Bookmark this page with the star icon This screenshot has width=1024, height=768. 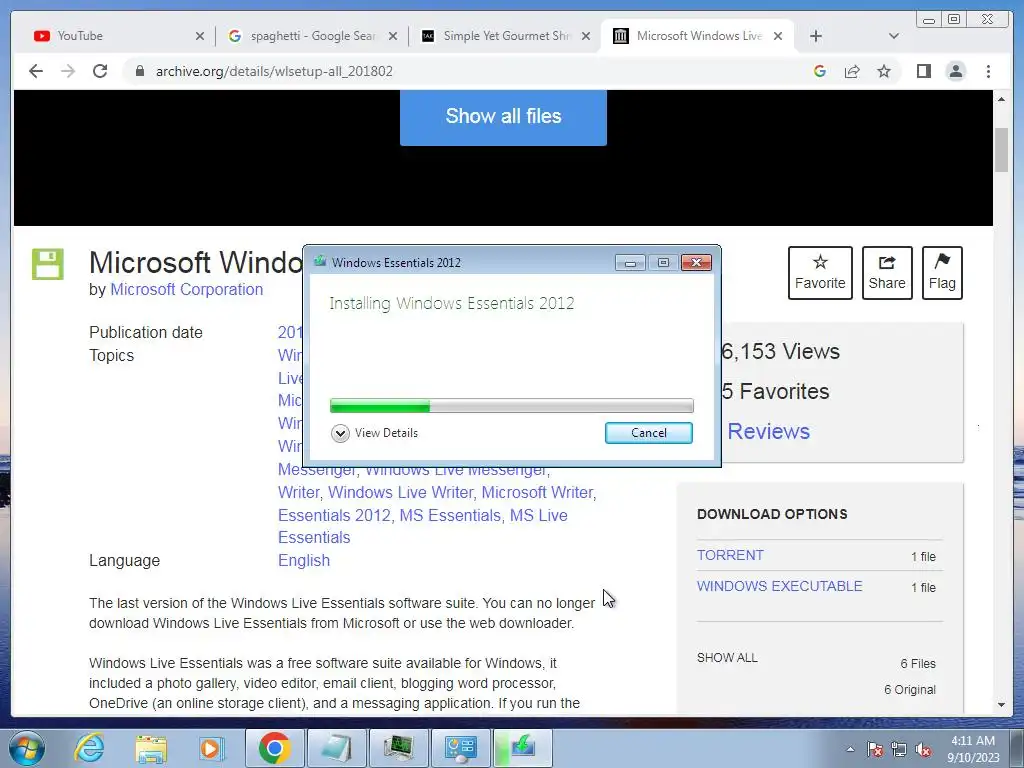(x=884, y=71)
